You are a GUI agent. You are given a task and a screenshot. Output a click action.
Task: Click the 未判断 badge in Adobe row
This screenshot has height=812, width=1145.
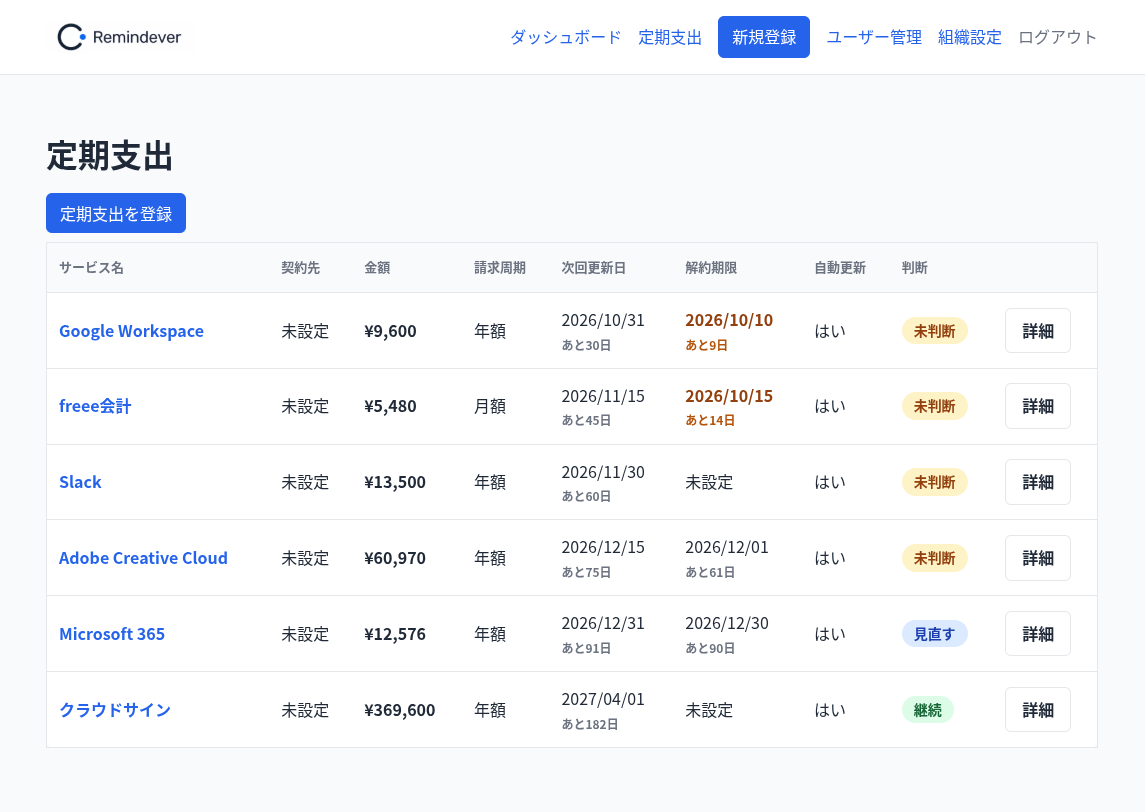click(x=935, y=558)
